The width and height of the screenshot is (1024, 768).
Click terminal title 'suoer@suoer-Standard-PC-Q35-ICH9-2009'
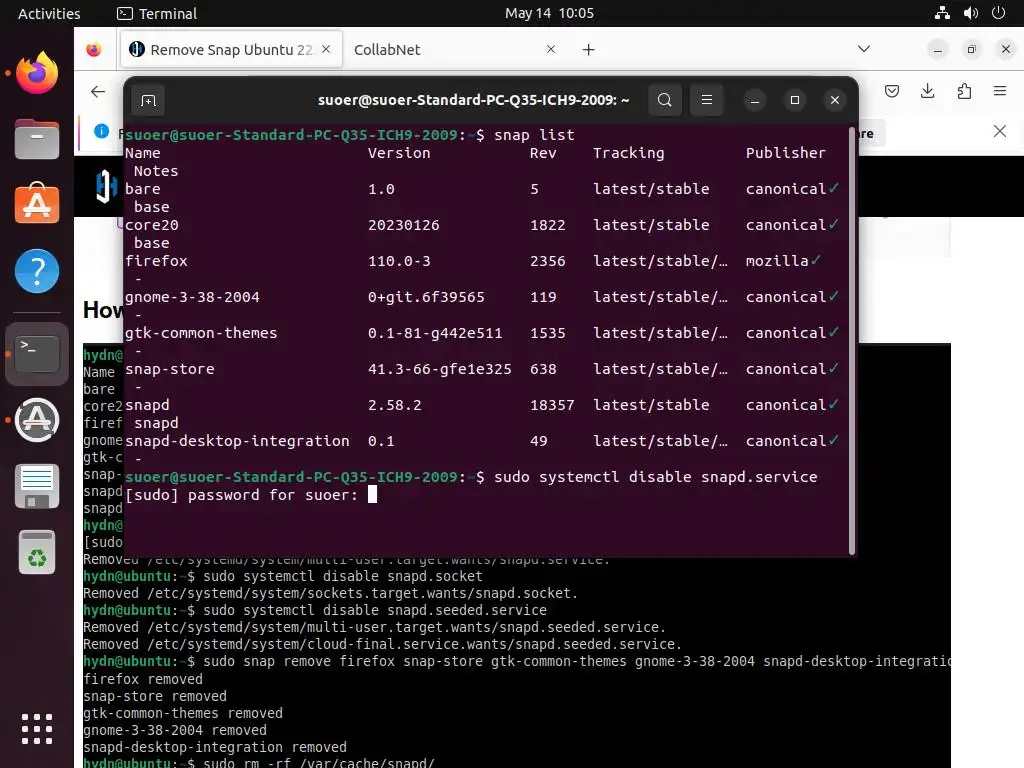(473, 100)
